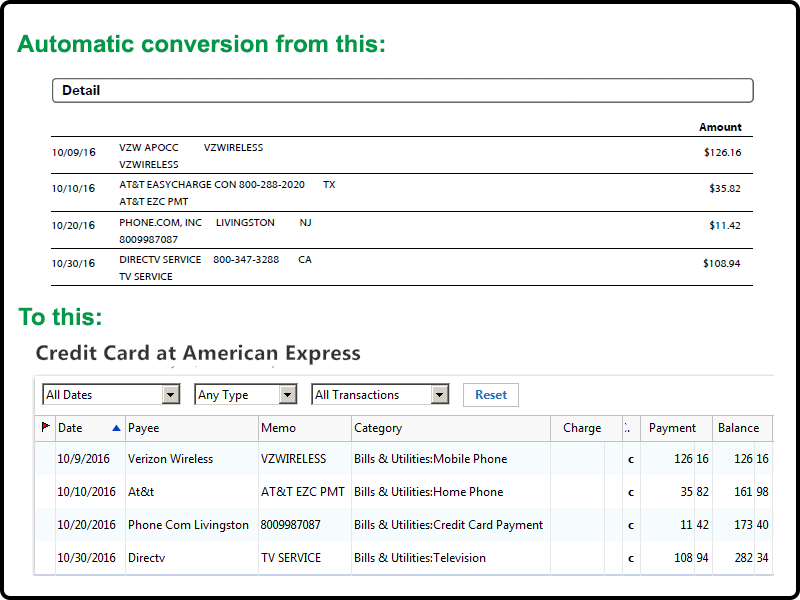Screen dimensions: 800x600
Task: Click the 10/30/16 statement date
Action: click(73, 264)
